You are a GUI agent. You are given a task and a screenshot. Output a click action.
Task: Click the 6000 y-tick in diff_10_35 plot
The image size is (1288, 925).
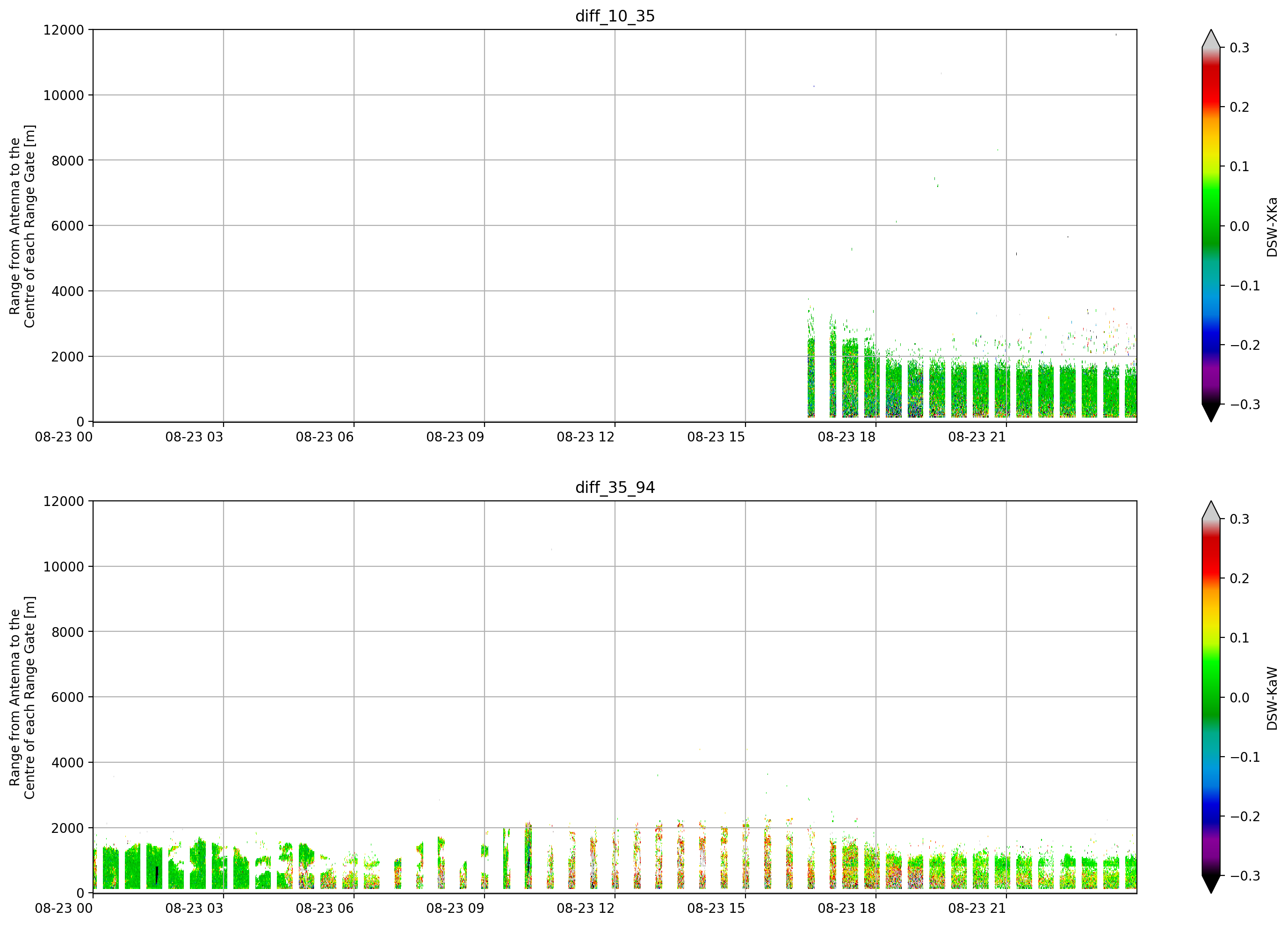tap(67, 226)
